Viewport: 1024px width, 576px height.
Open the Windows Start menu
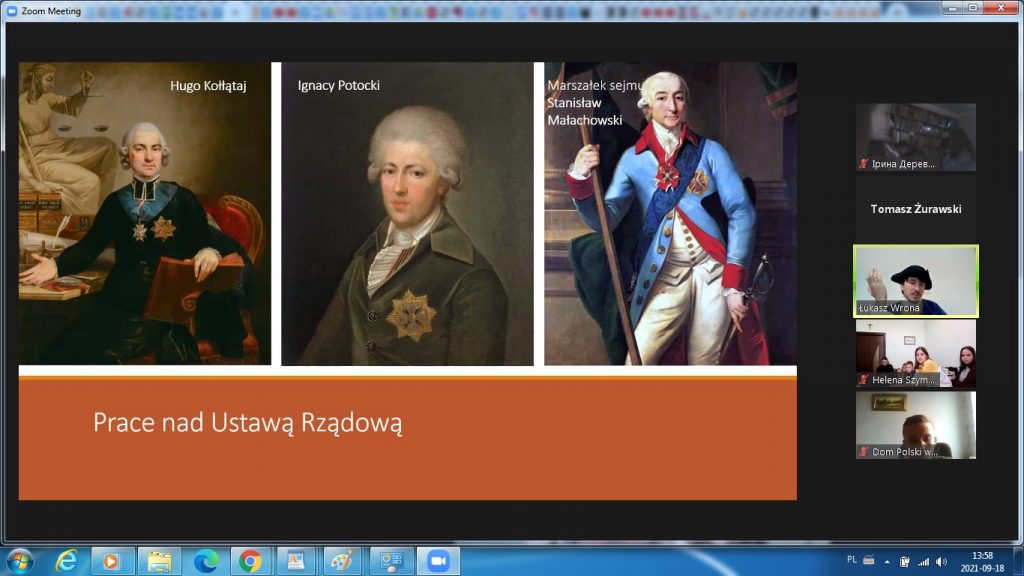point(19,560)
